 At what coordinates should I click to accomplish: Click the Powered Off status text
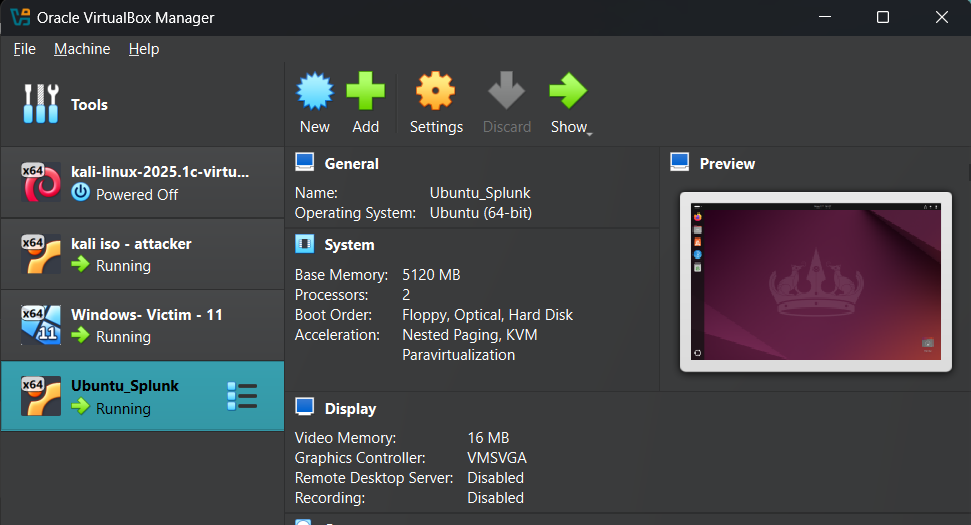(x=137, y=195)
